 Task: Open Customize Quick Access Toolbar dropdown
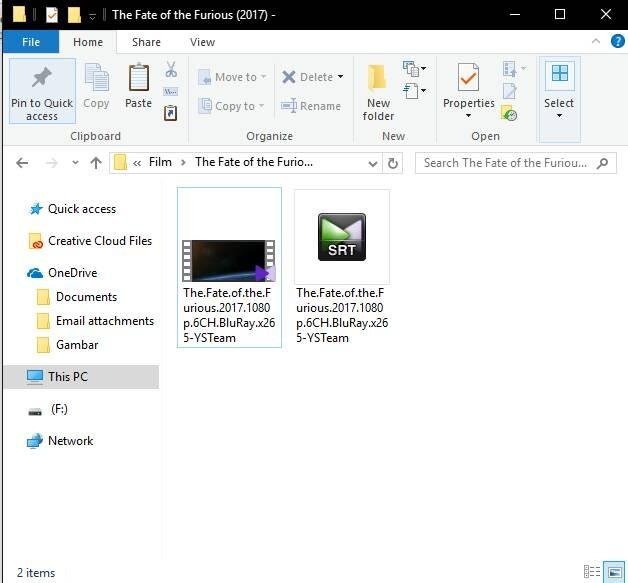92,16
